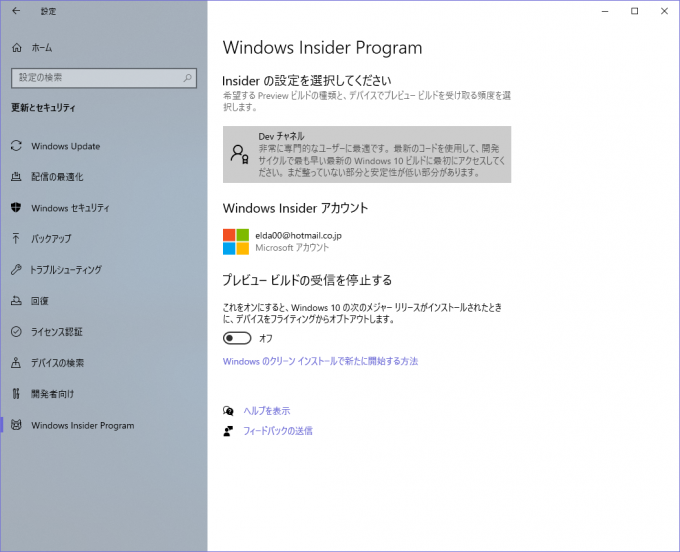The height and width of the screenshot is (552, 680).
Task: Minimize the settings window
Action: [x=605, y=11]
